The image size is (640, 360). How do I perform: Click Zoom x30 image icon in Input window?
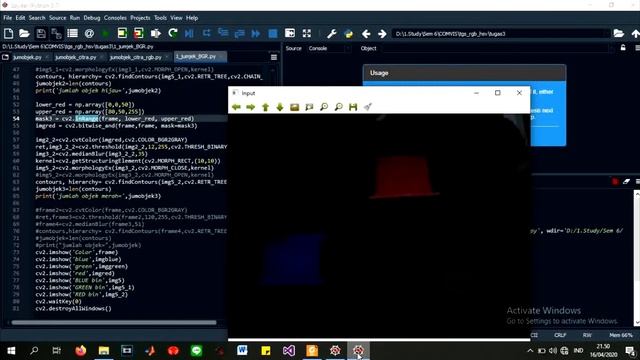point(309,107)
